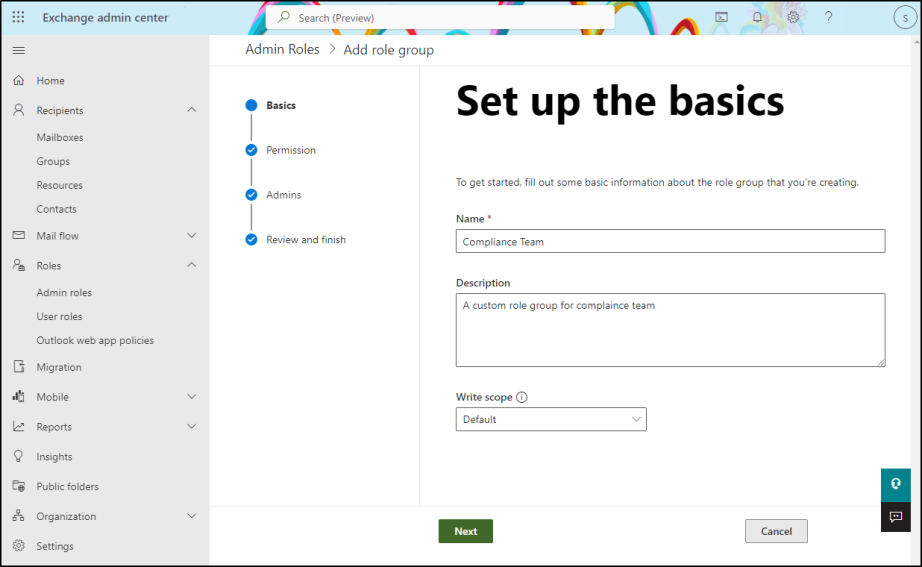
Task: Click the Reports chart icon
Action: click(19, 426)
